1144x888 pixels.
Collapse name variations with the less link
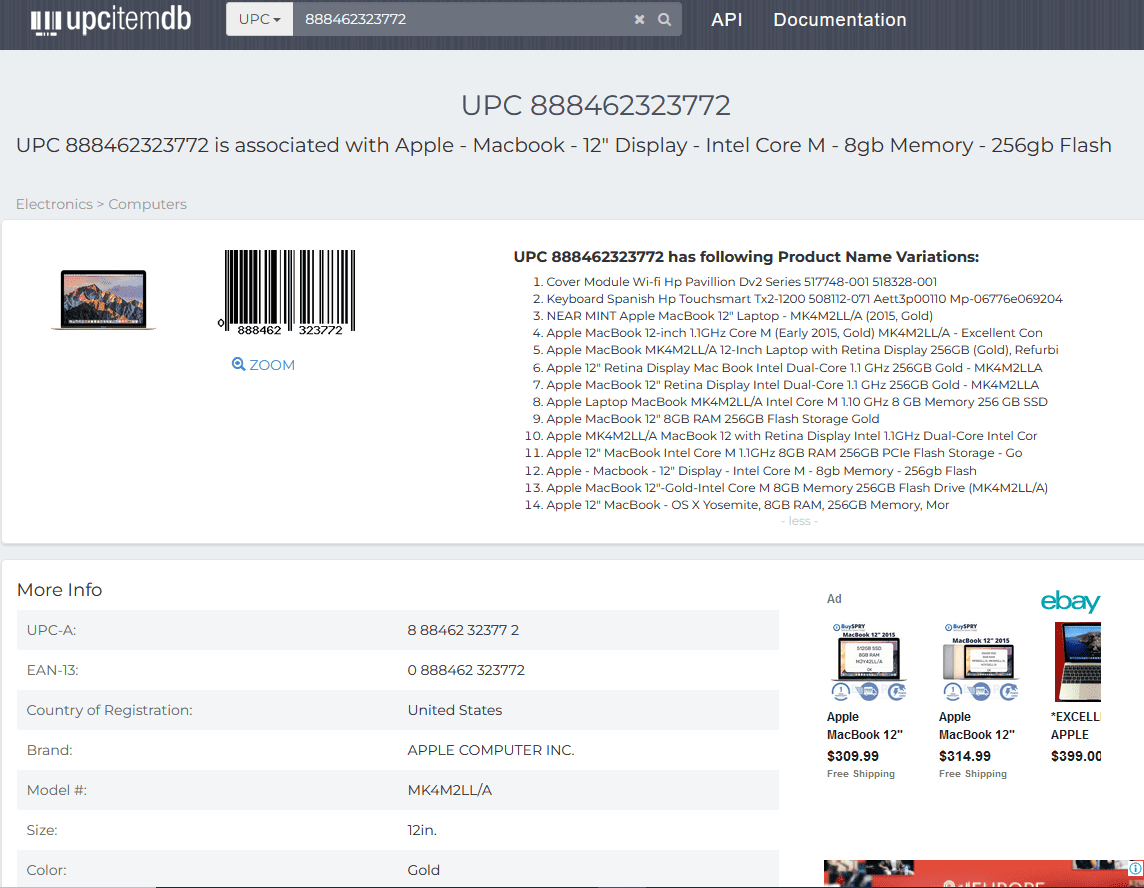(799, 521)
